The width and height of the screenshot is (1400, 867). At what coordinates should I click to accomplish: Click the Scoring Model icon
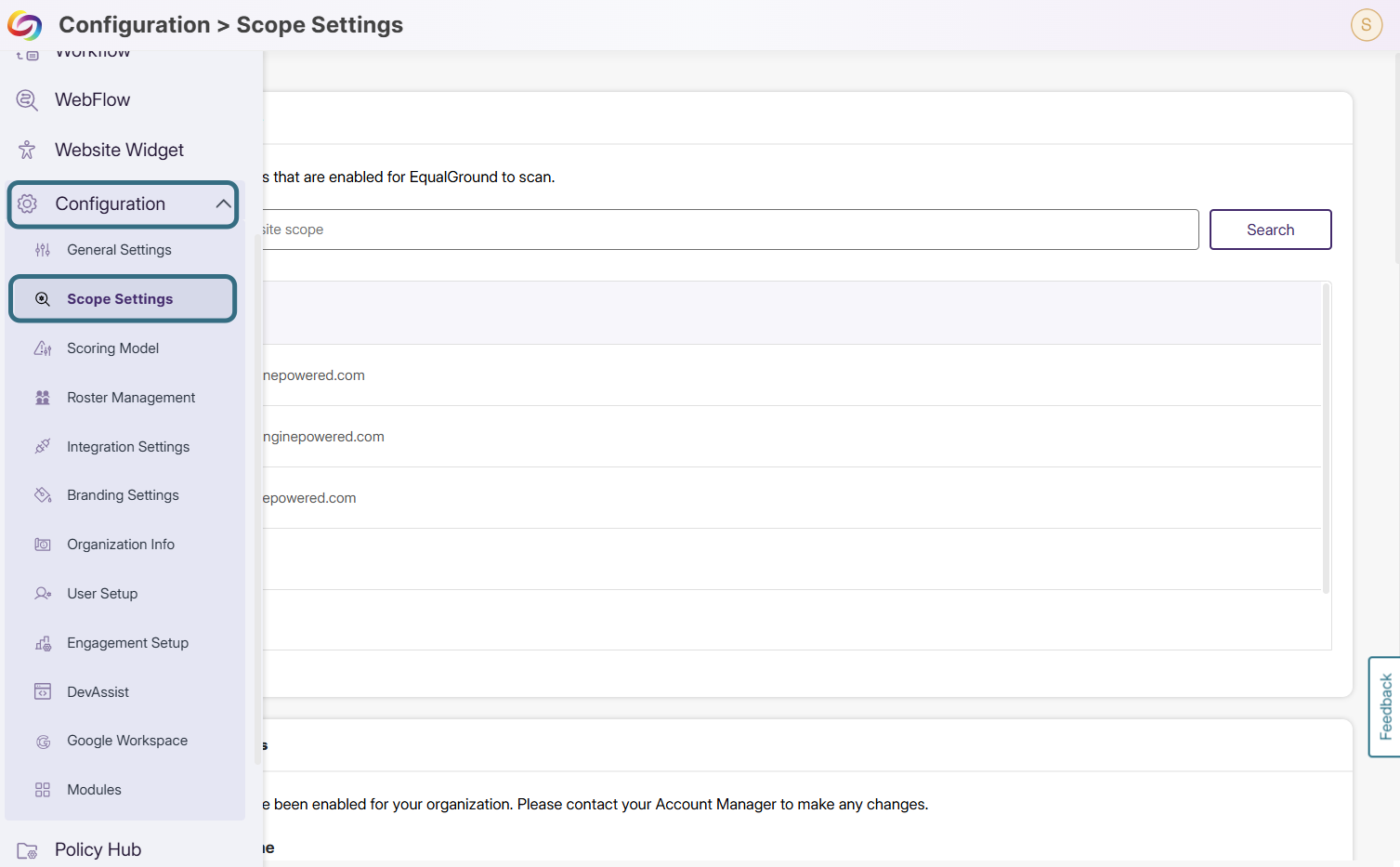(x=43, y=348)
